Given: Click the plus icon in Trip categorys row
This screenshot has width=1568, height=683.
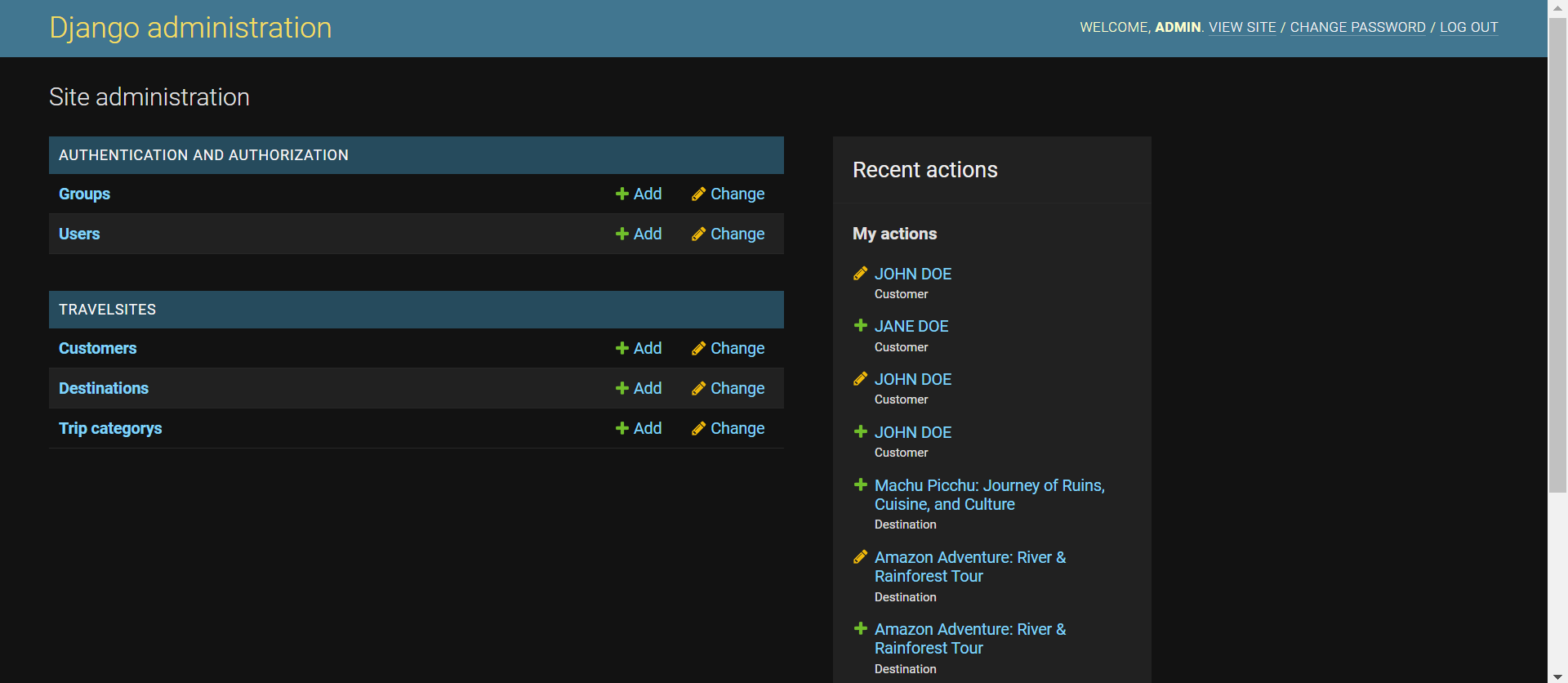Looking at the screenshot, I should point(621,428).
